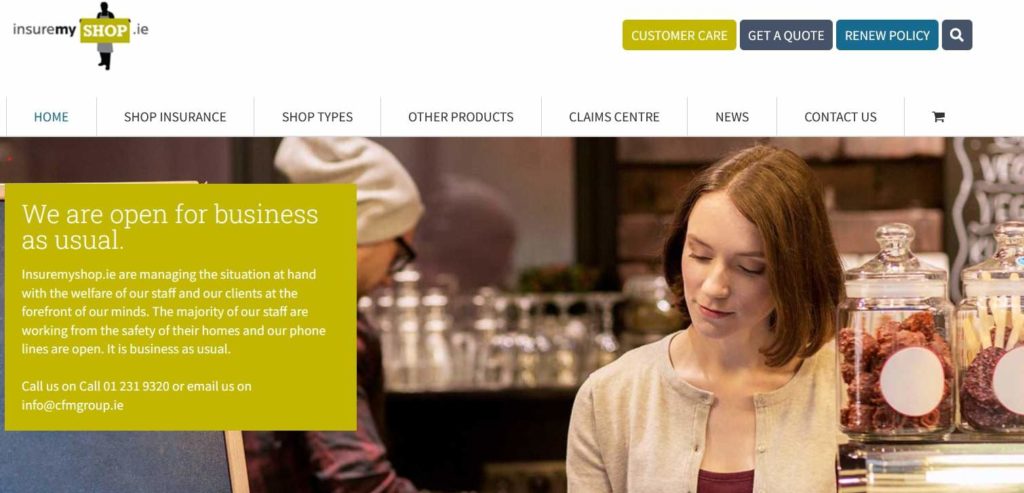
Task: Click the info@cfmgroup.ie email address
Action: click(x=72, y=406)
